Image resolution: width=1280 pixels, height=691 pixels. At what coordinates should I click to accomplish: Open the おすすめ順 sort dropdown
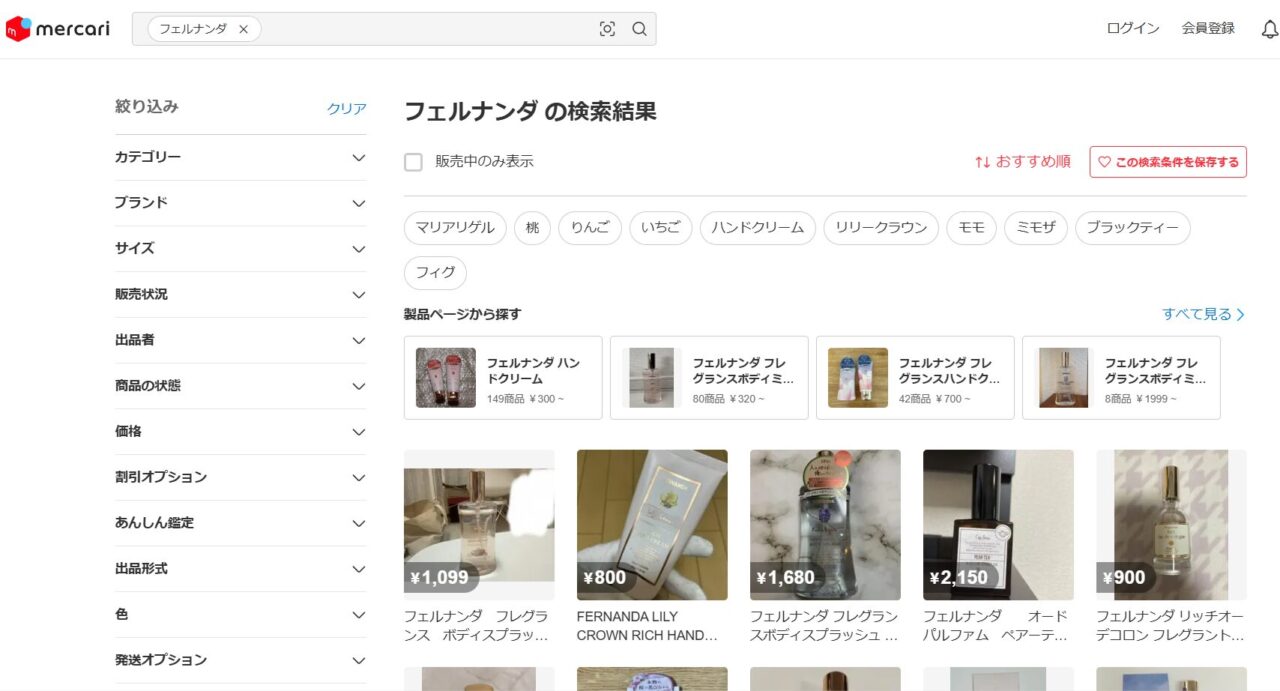tap(1023, 162)
